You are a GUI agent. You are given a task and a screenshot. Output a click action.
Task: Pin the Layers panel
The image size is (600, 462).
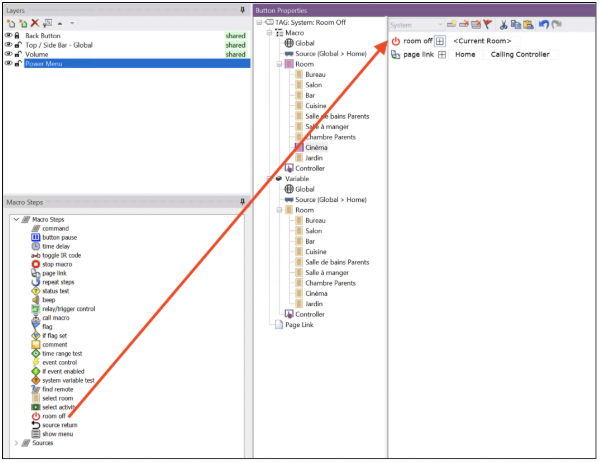click(243, 8)
